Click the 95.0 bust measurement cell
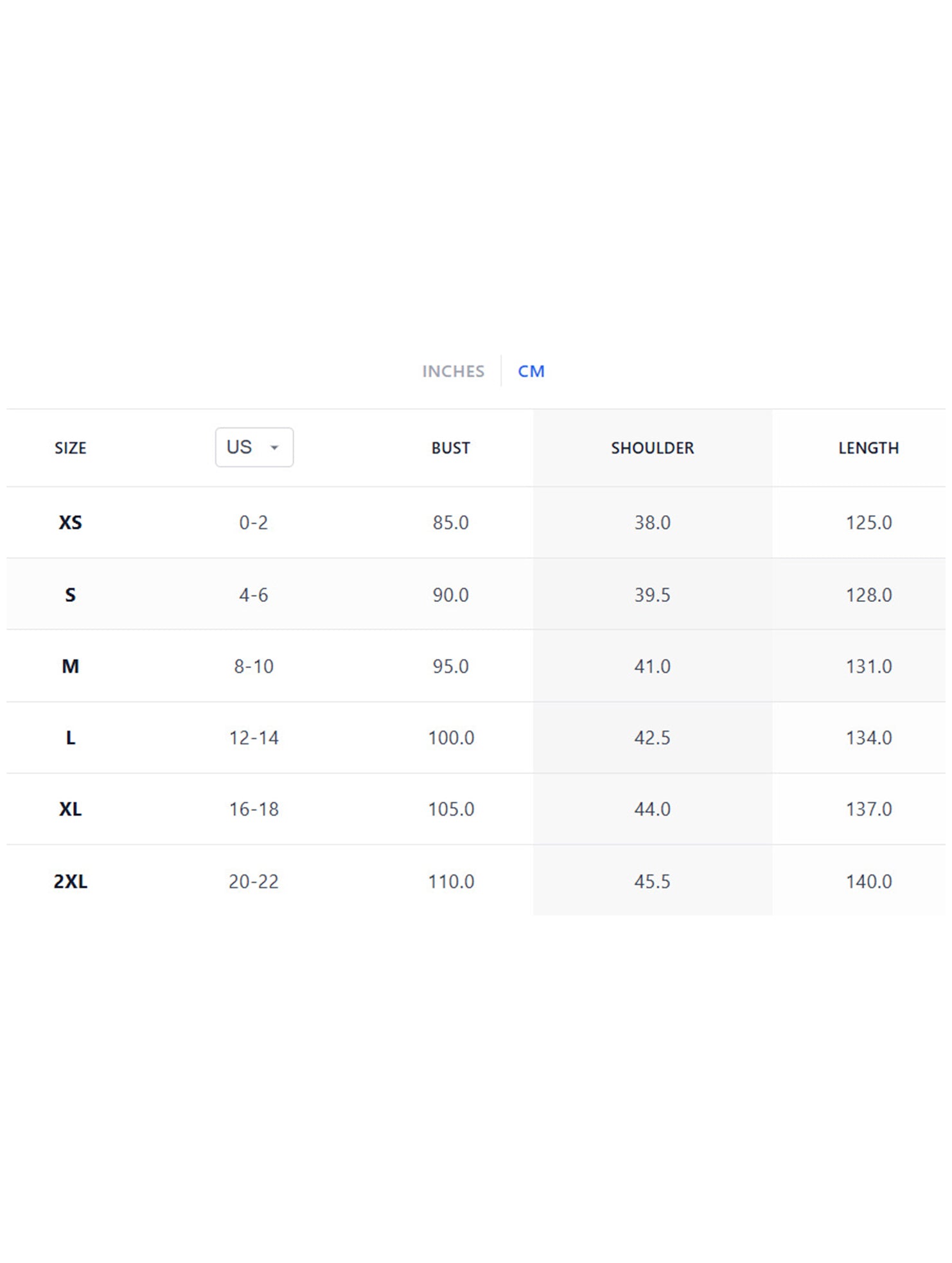The image size is (952, 1263). point(450,666)
